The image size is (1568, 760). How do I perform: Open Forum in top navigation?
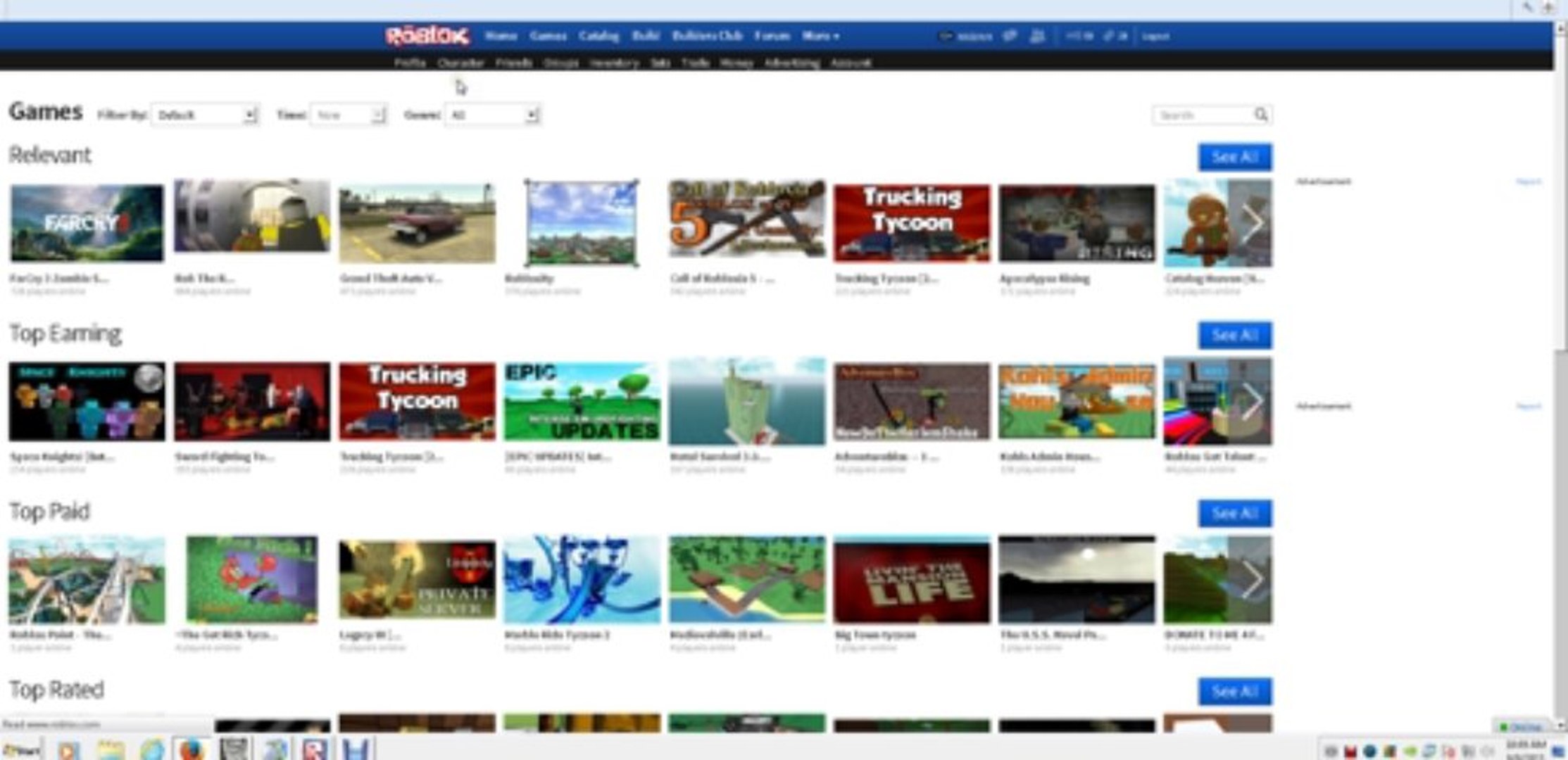[772, 36]
